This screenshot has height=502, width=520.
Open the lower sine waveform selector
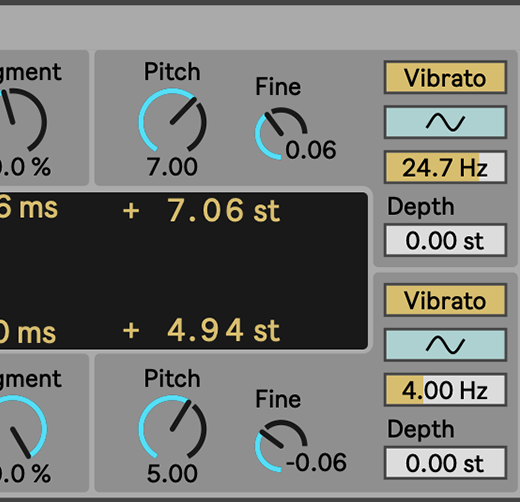pos(445,345)
